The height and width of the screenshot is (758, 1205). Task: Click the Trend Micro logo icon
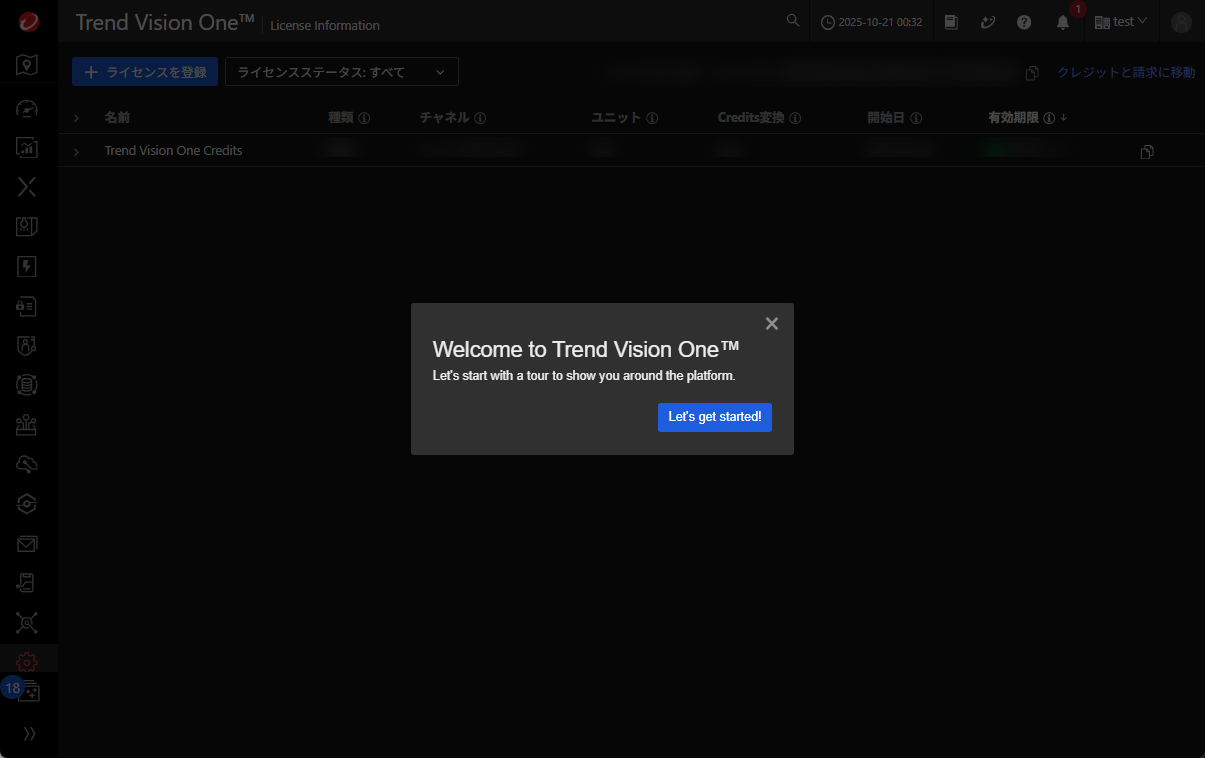28,22
